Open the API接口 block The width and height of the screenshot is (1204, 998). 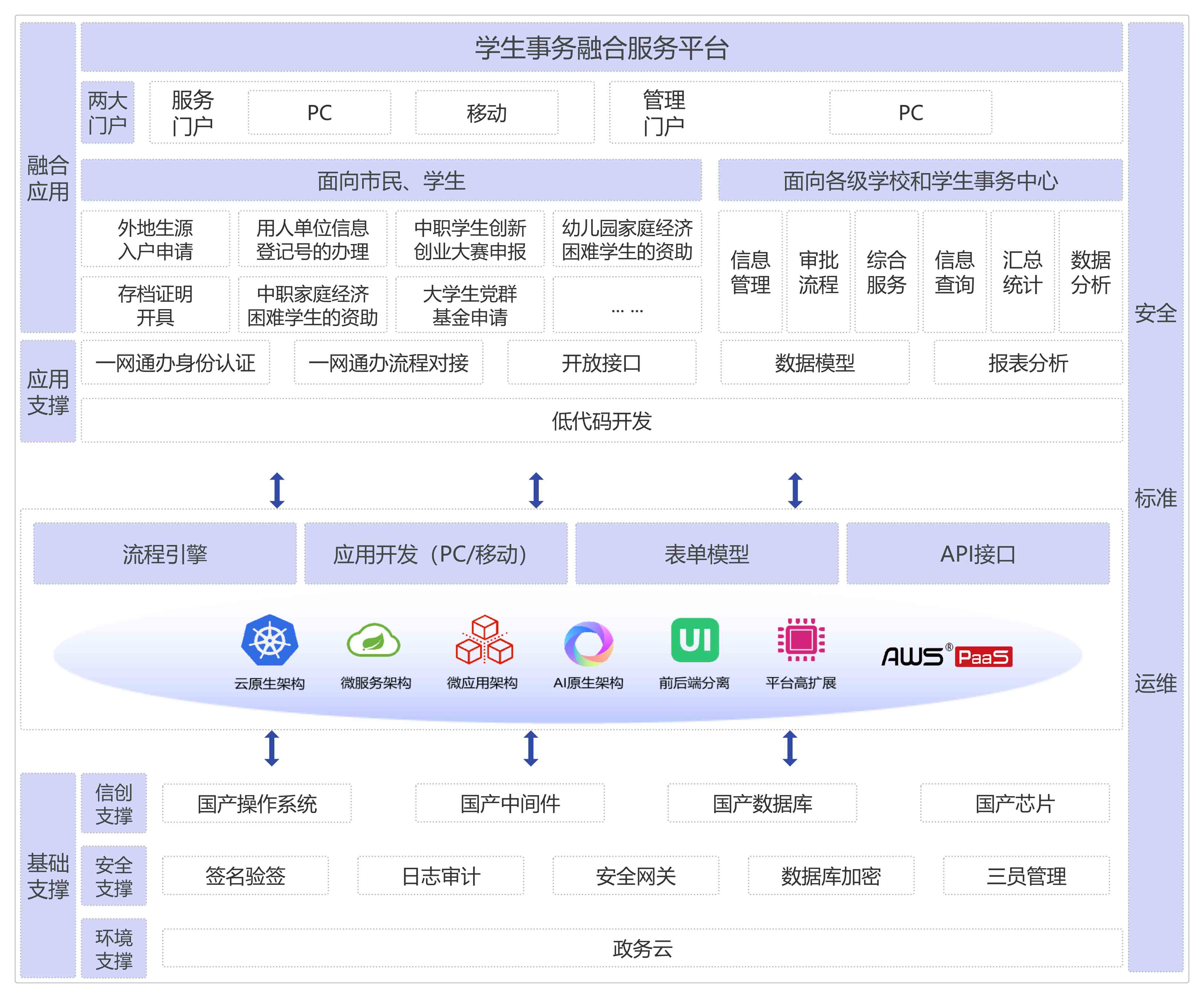click(x=977, y=554)
